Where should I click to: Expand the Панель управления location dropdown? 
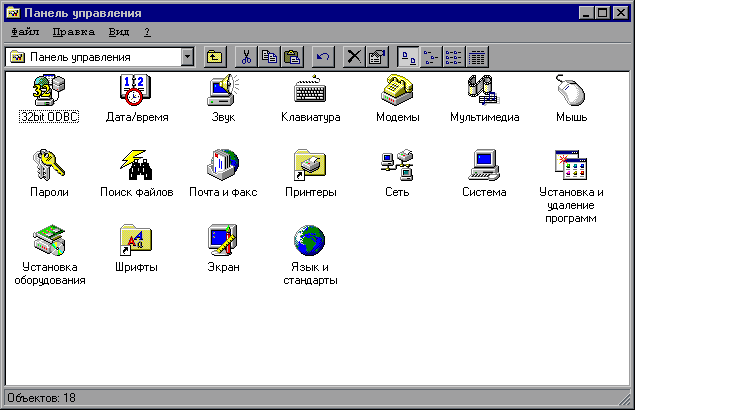187,57
